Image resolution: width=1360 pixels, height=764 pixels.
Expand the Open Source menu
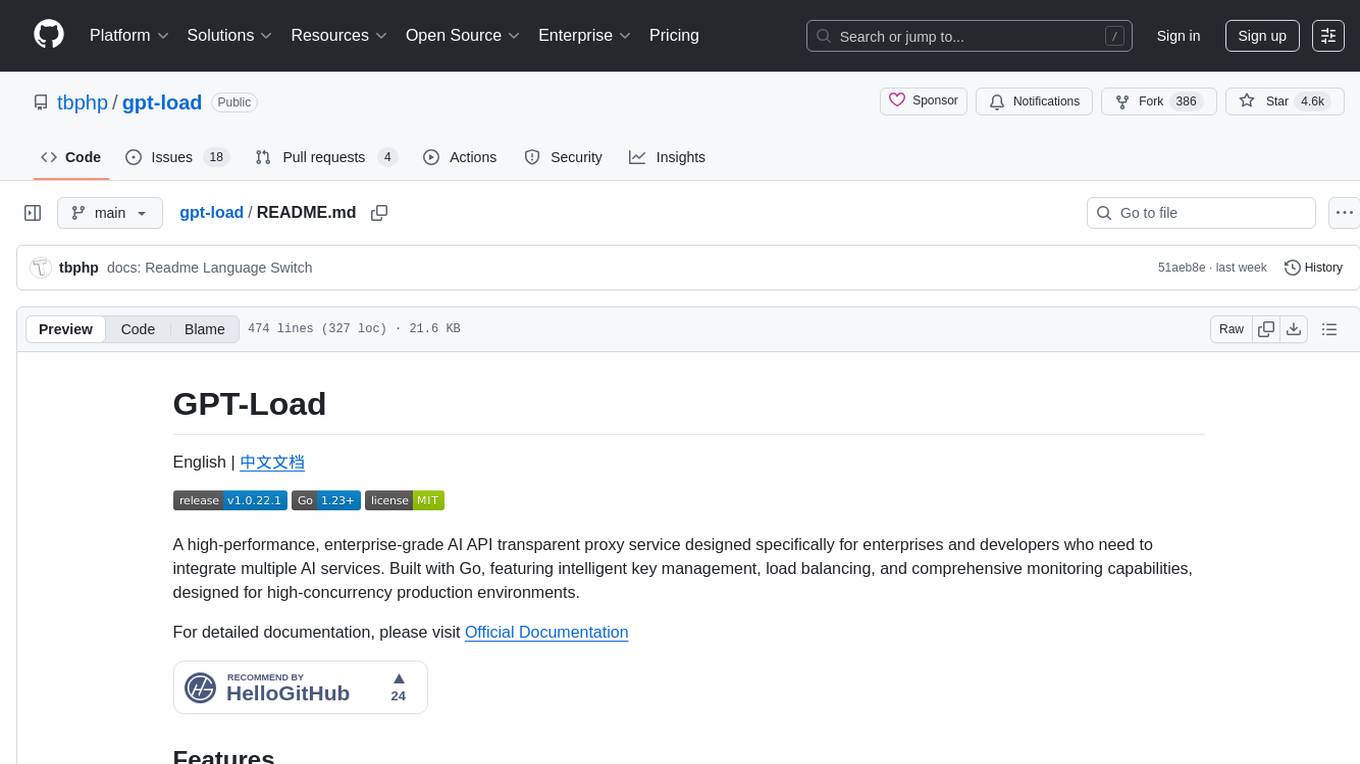point(462,35)
